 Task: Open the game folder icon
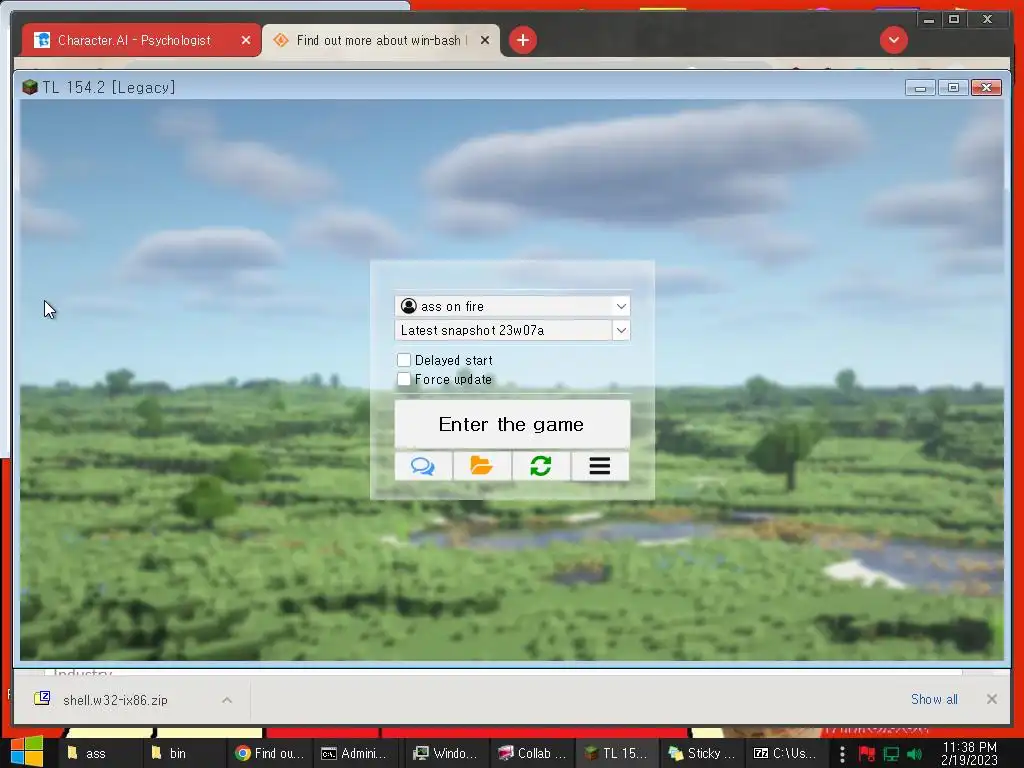click(482, 466)
